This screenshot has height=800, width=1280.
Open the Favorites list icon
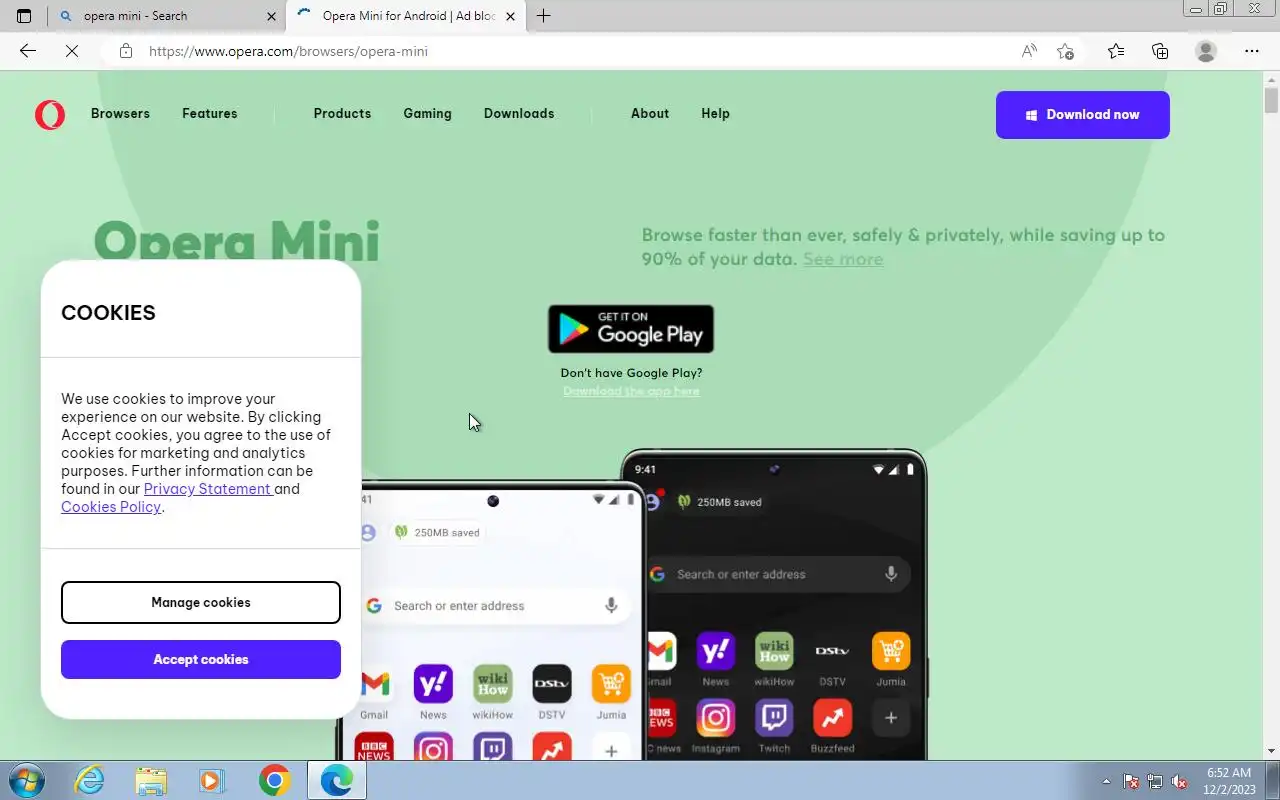[1116, 51]
